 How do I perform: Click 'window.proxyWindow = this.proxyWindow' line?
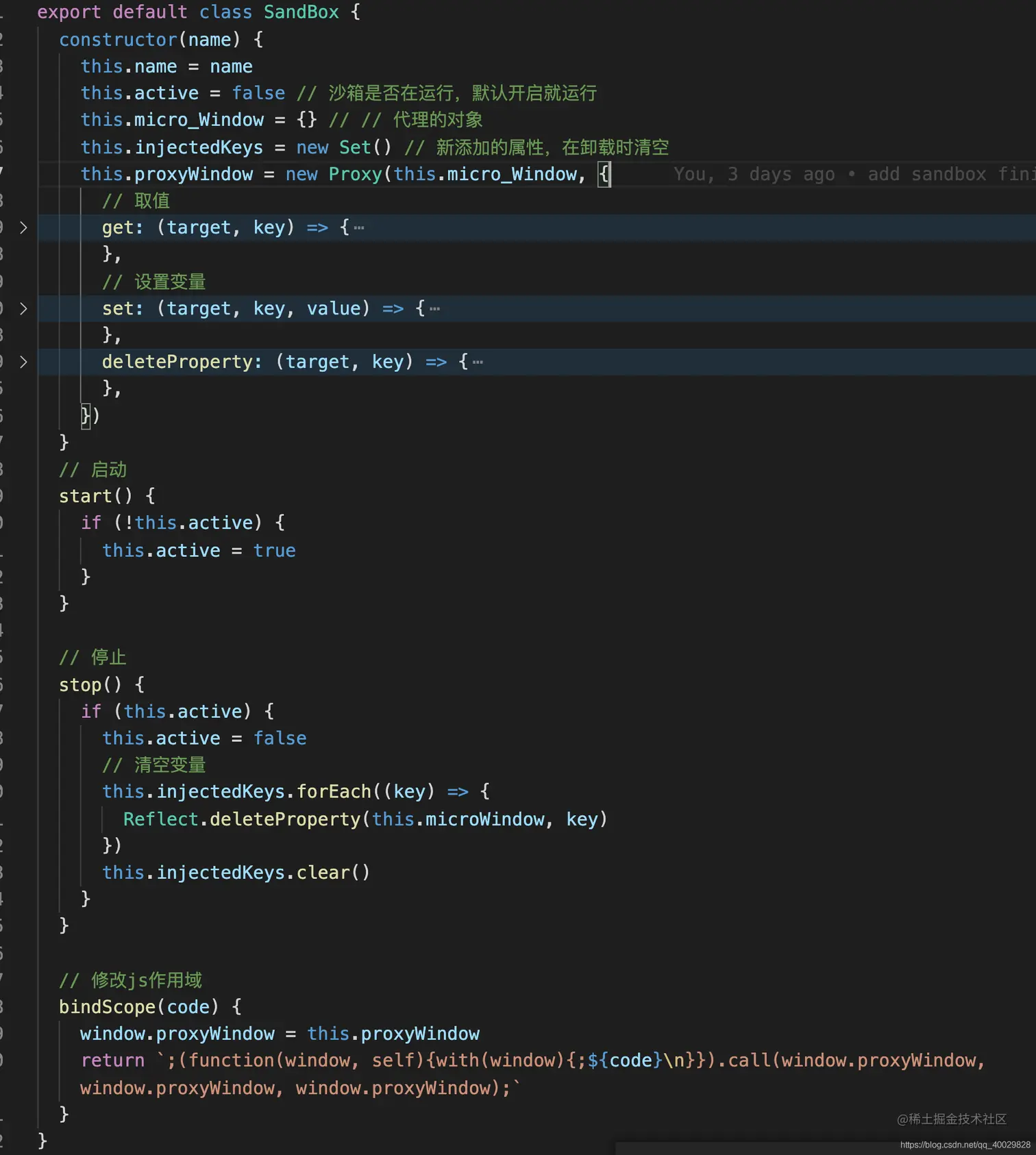280,1034
